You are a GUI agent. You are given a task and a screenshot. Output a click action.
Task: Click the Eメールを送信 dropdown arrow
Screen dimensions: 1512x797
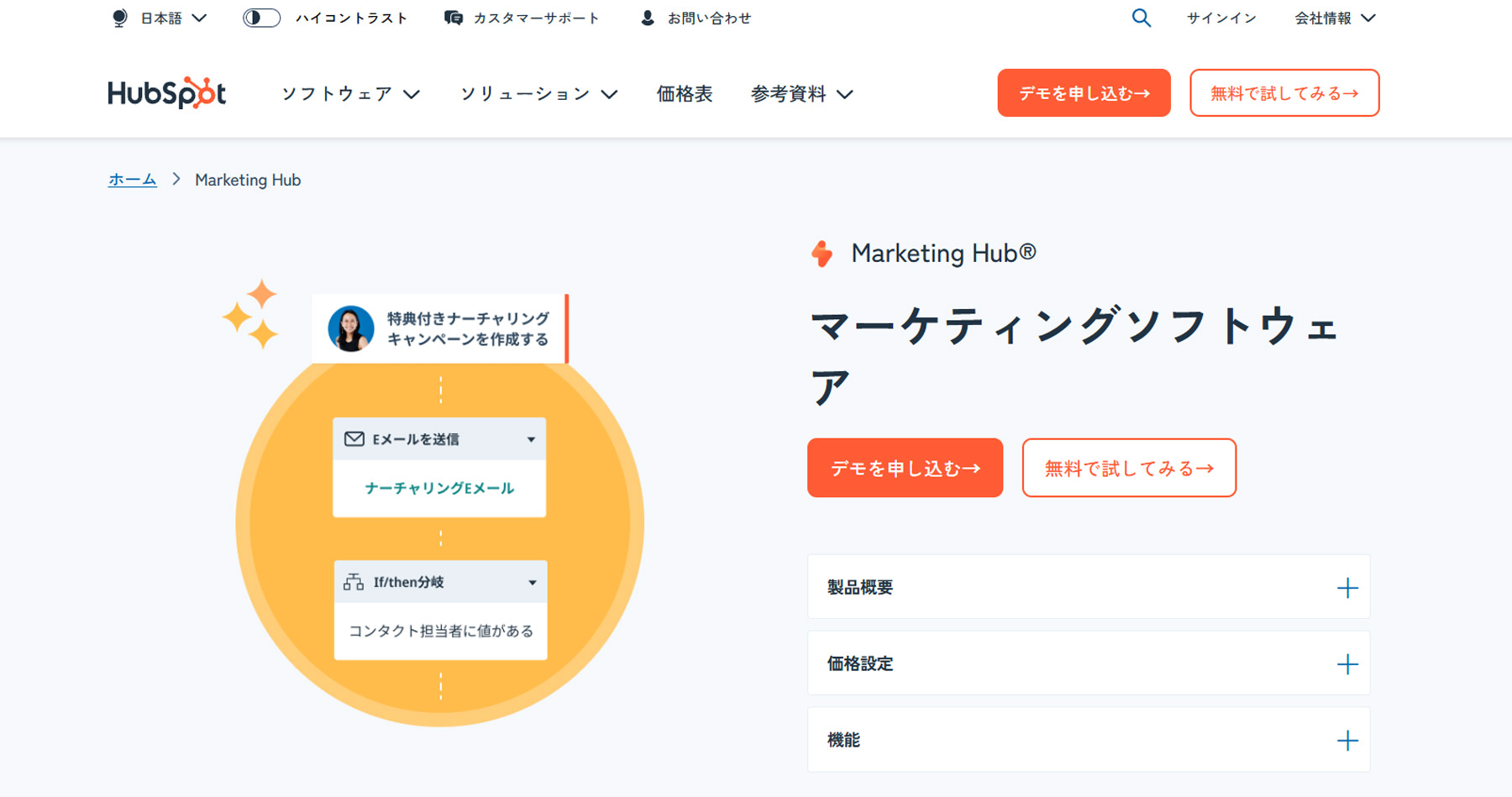click(531, 439)
